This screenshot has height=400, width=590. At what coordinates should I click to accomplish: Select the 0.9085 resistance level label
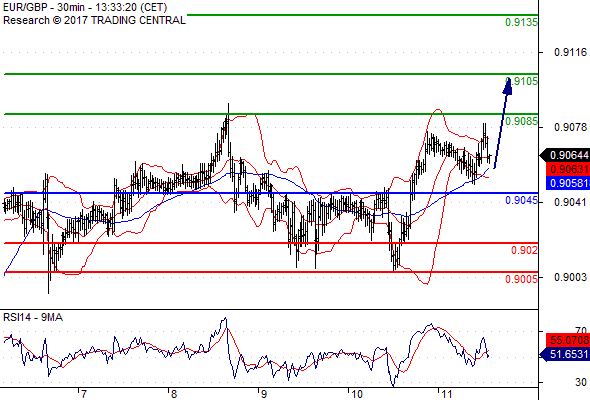click(x=521, y=121)
